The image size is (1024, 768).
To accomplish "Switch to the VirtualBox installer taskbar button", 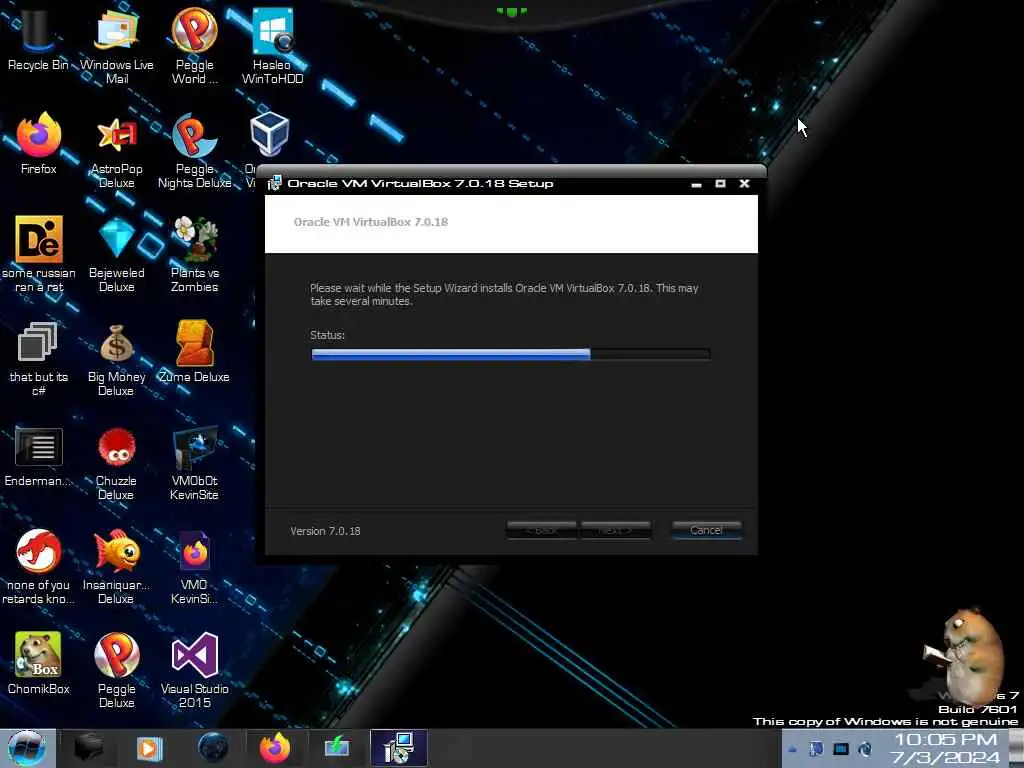I will (399, 748).
